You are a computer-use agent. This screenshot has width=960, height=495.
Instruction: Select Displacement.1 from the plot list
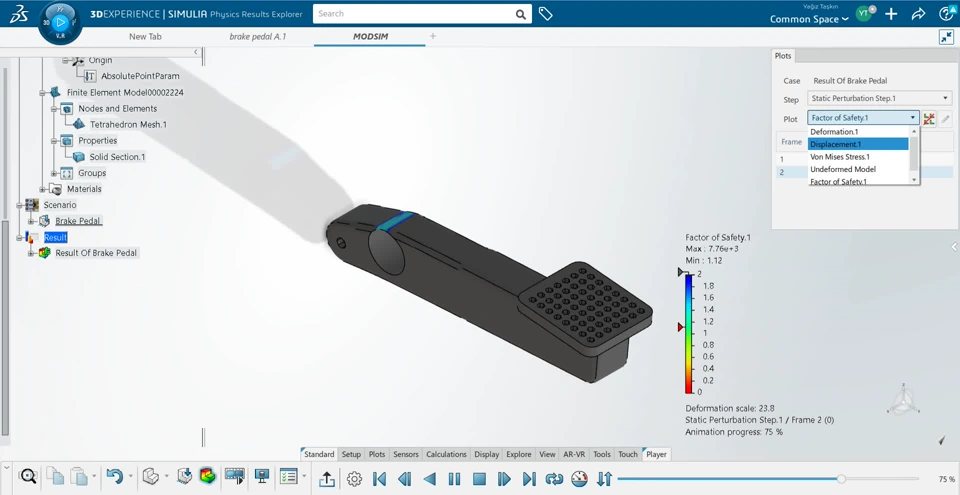(858, 144)
